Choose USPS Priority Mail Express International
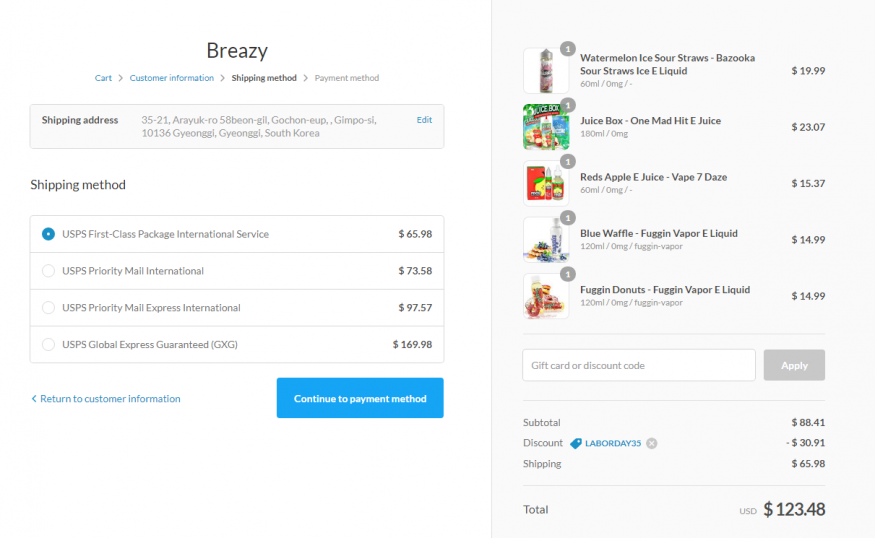875x538 pixels. [48, 308]
